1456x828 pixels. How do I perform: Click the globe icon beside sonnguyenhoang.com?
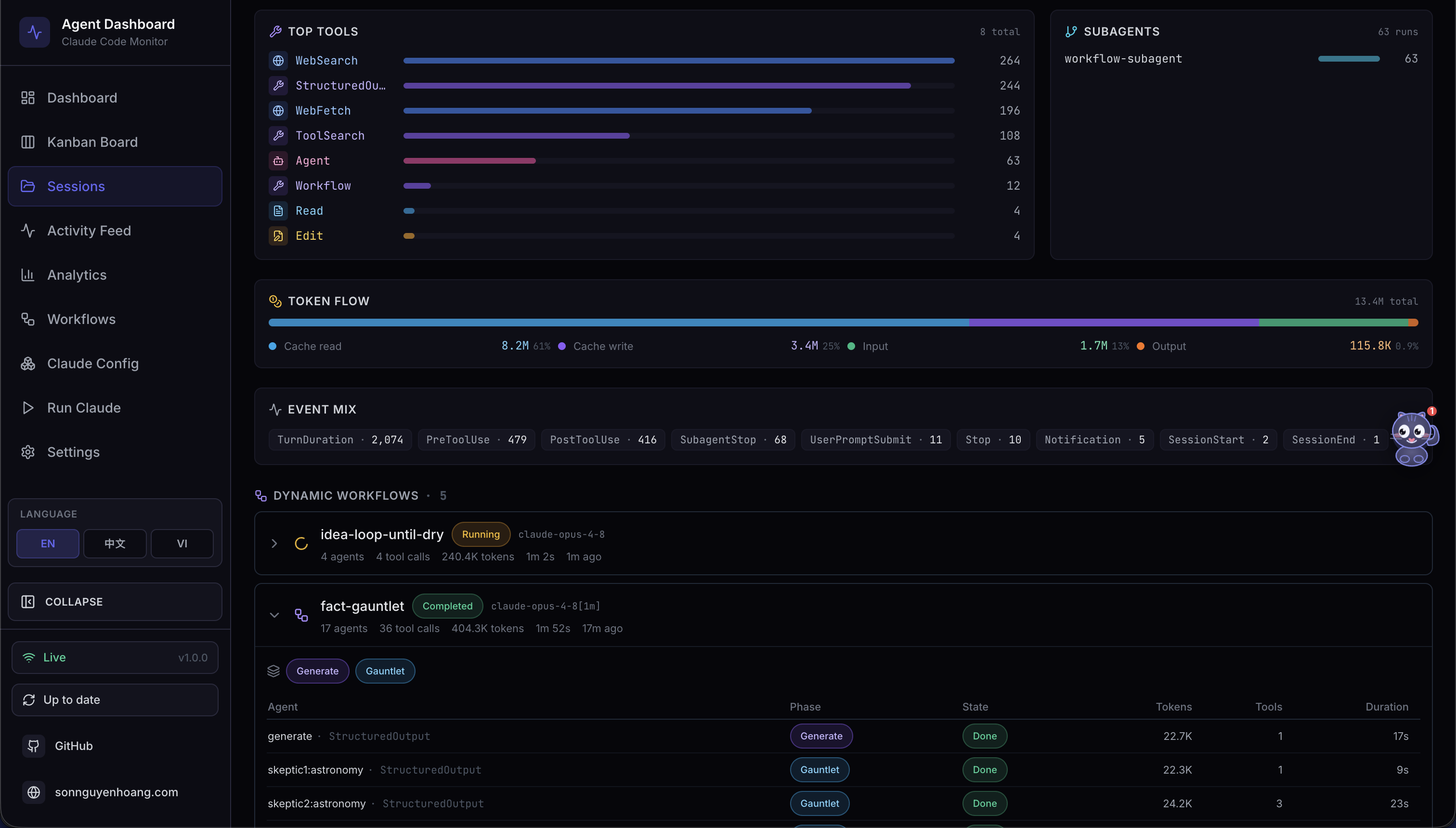click(x=34, y=792)
